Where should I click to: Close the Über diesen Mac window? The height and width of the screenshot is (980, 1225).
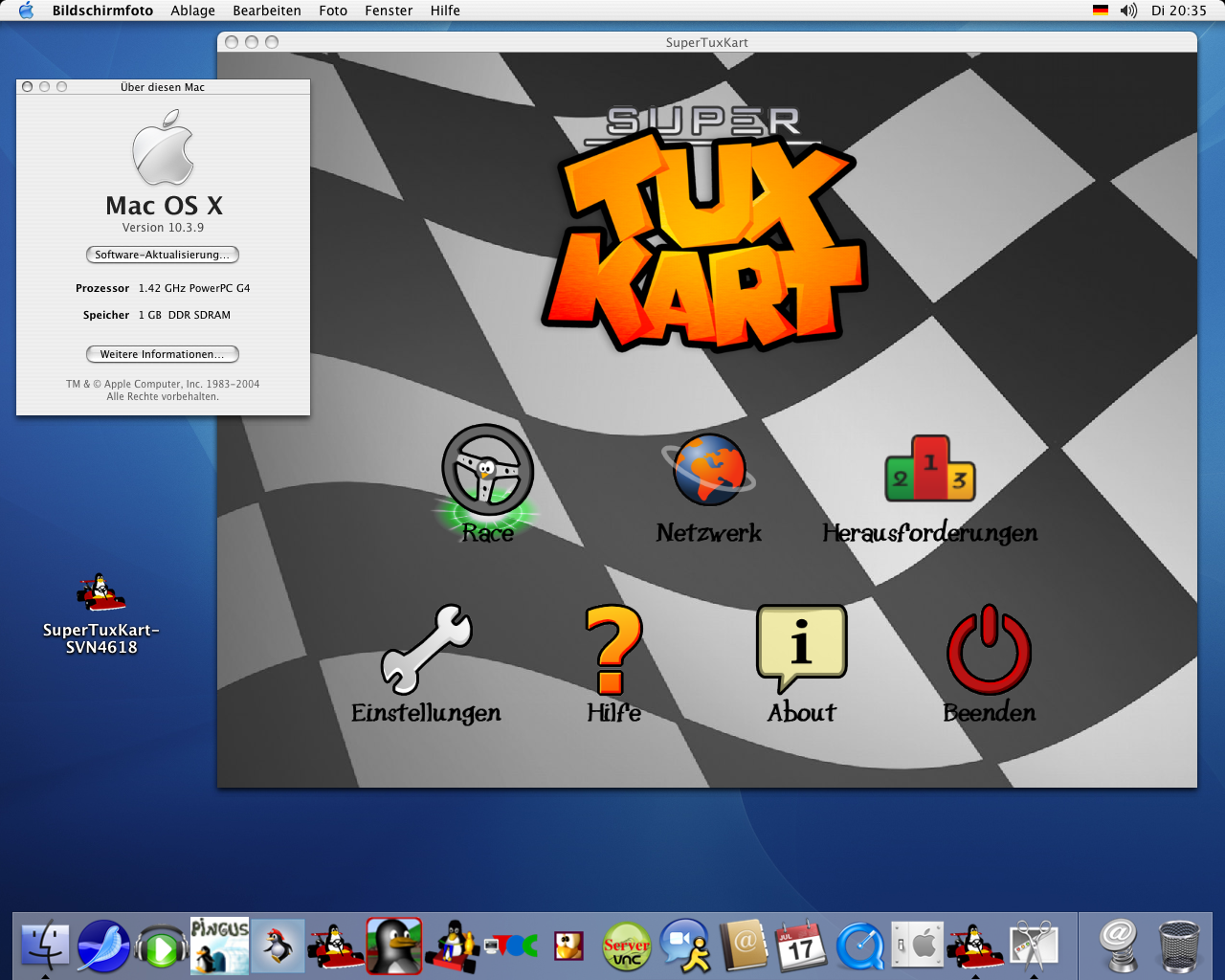pos(28,87)
